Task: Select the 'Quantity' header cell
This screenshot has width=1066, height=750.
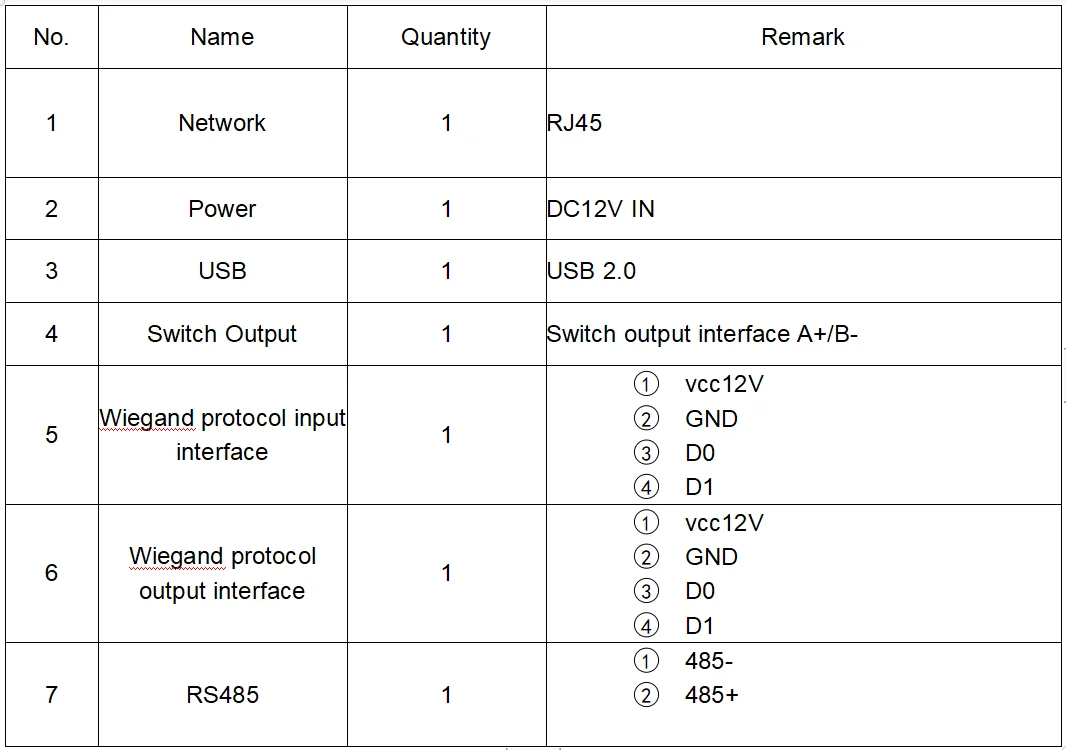Action: (x=446, y=37)
